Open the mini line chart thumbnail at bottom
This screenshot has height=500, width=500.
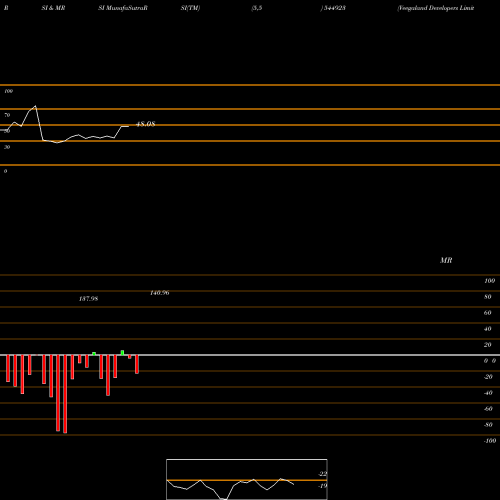tap(247, 479)
